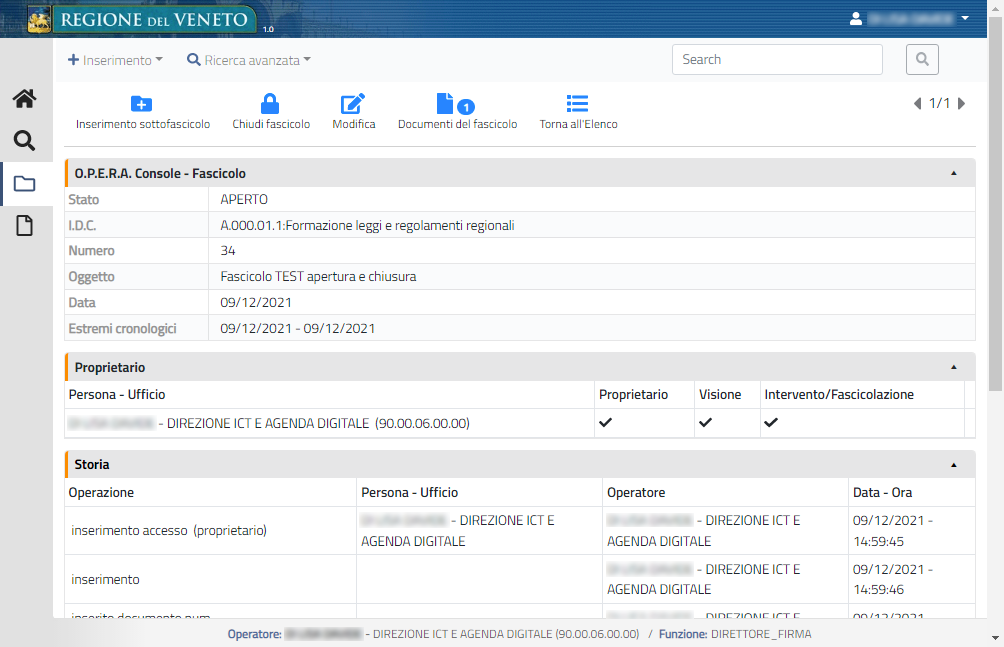The width and height of the screenshot is (1004, 647).
Task: Click the 1/1 page counter
Action: click(939, 103)
